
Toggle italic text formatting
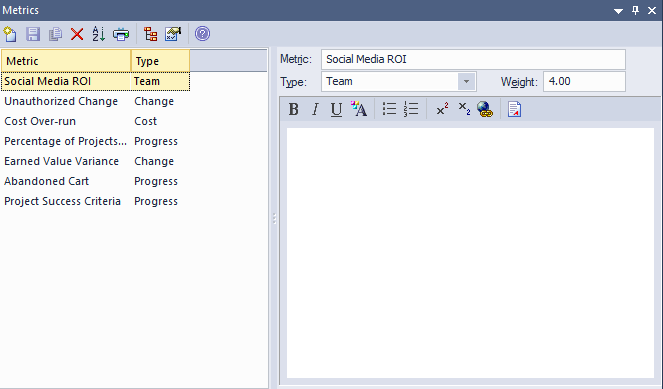[315, 110]
